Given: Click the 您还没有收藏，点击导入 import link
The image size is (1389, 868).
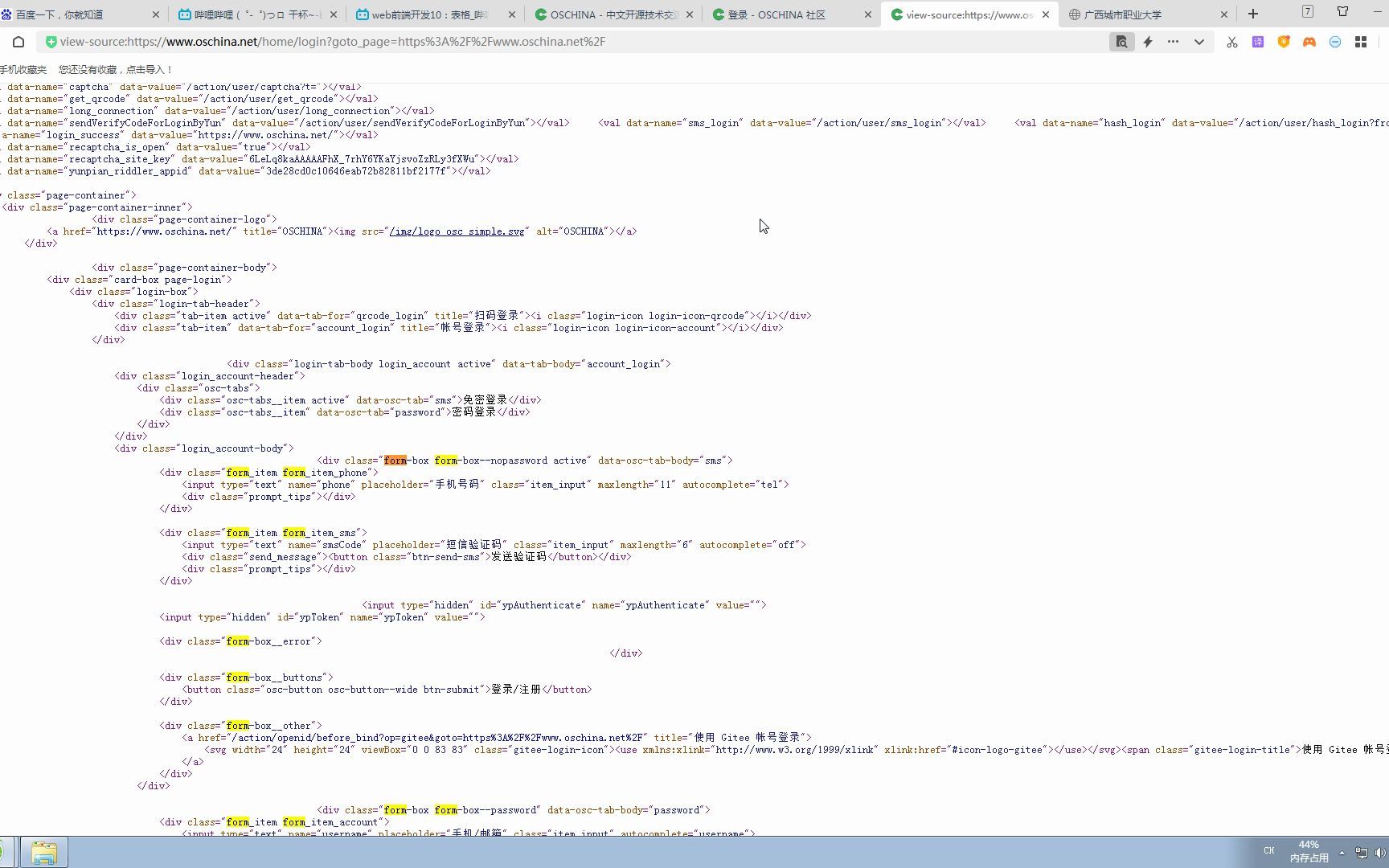Looking at the screenshot, I should [116, 70].
